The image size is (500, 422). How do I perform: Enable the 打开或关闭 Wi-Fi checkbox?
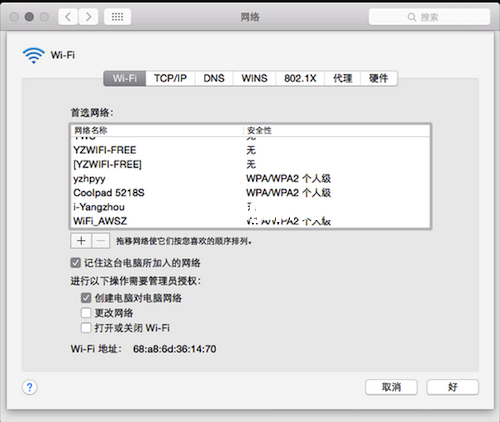pyautogui.click(x=86, y=328)
